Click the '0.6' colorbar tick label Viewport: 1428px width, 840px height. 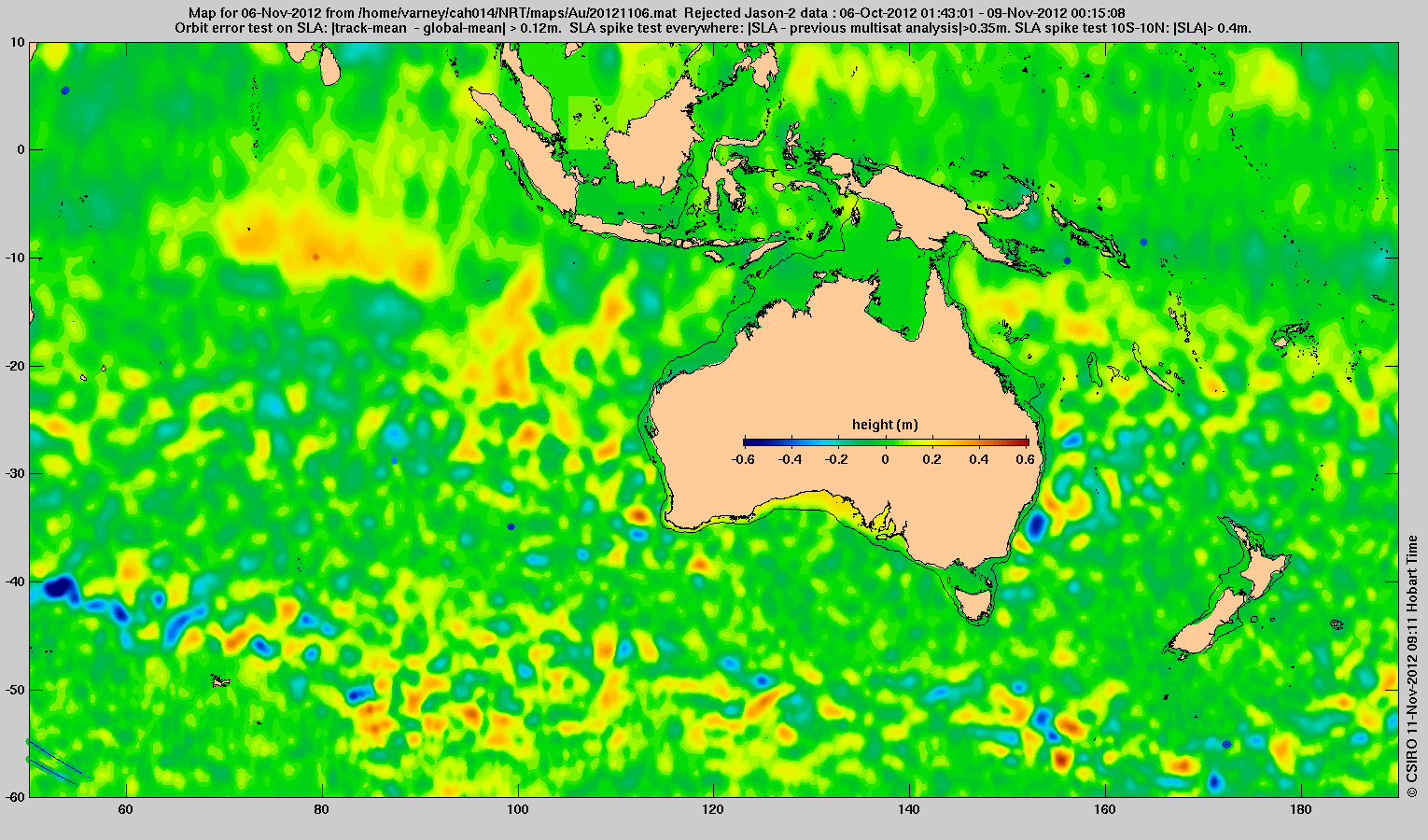click(1027, 459)
